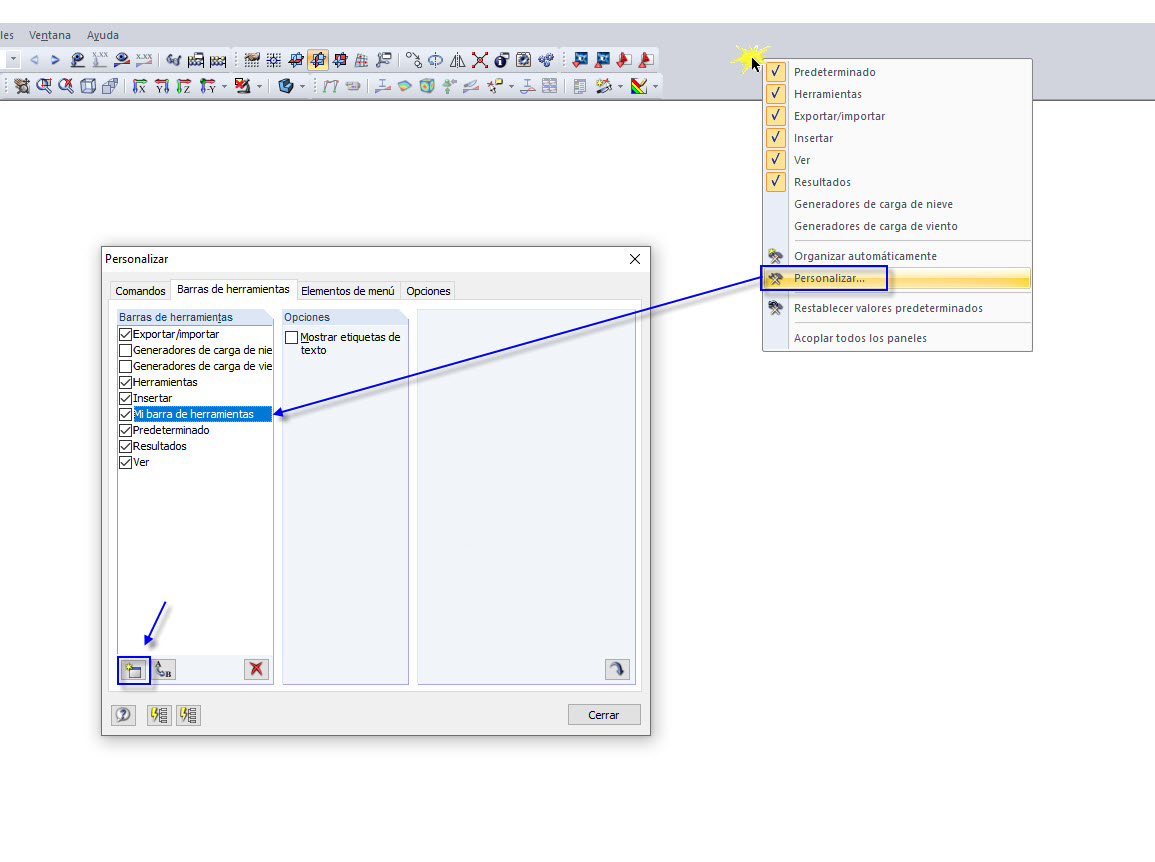Enable Generadores de carga de nieve in menu
This screenshot has width=1155, height=862.
click(897, 204)
